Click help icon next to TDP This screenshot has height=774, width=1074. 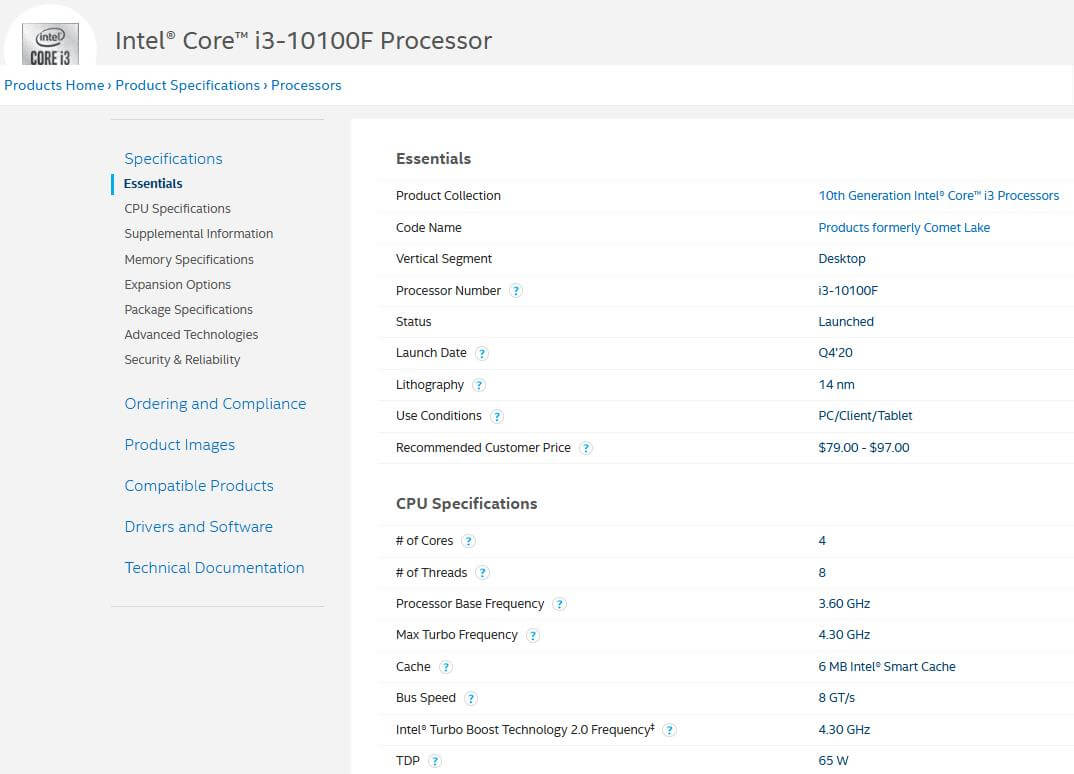[x=435, y=761]
